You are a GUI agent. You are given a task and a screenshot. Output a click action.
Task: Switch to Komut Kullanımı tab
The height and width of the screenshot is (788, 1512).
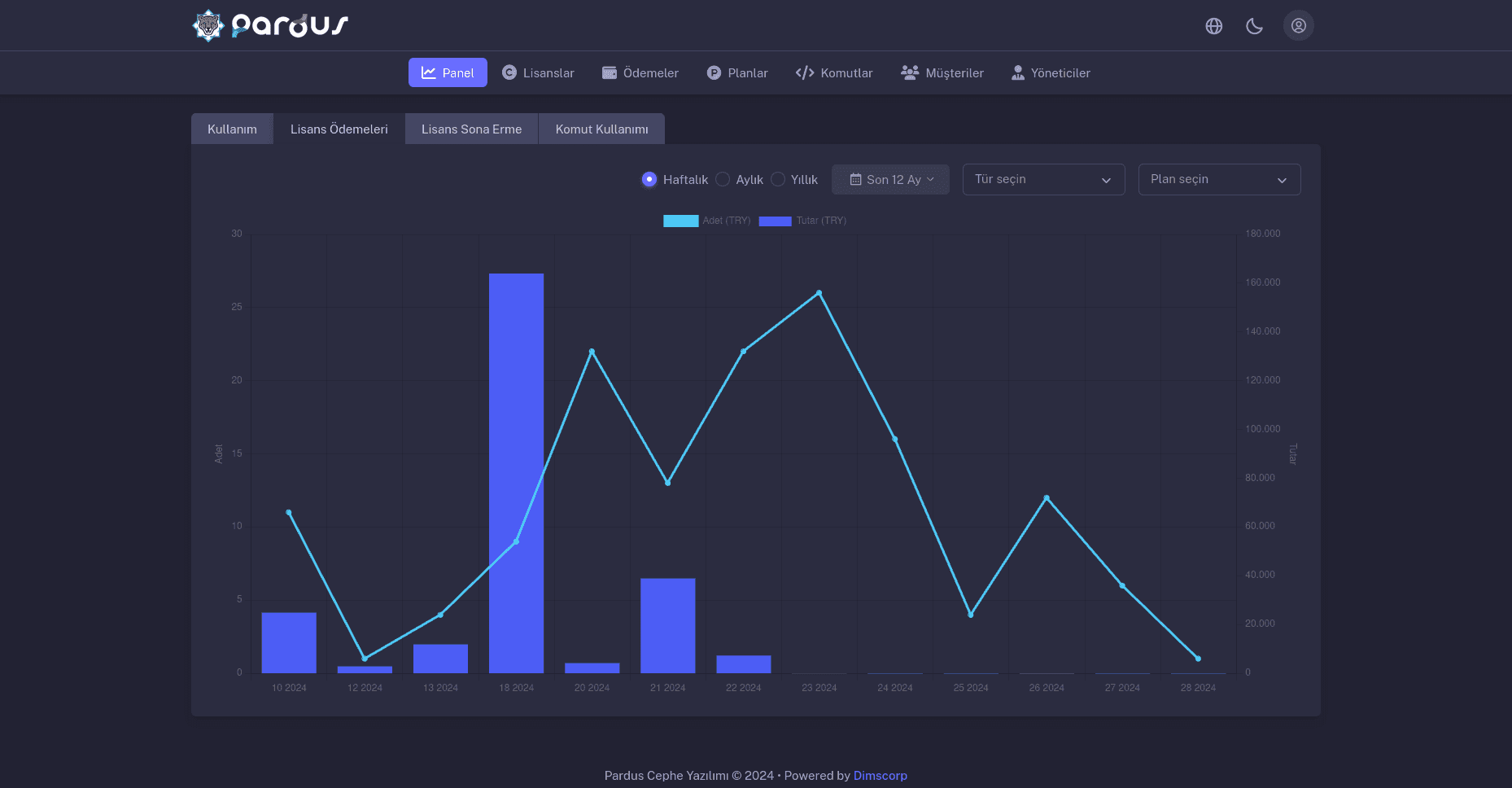click(x=601, y=129)
